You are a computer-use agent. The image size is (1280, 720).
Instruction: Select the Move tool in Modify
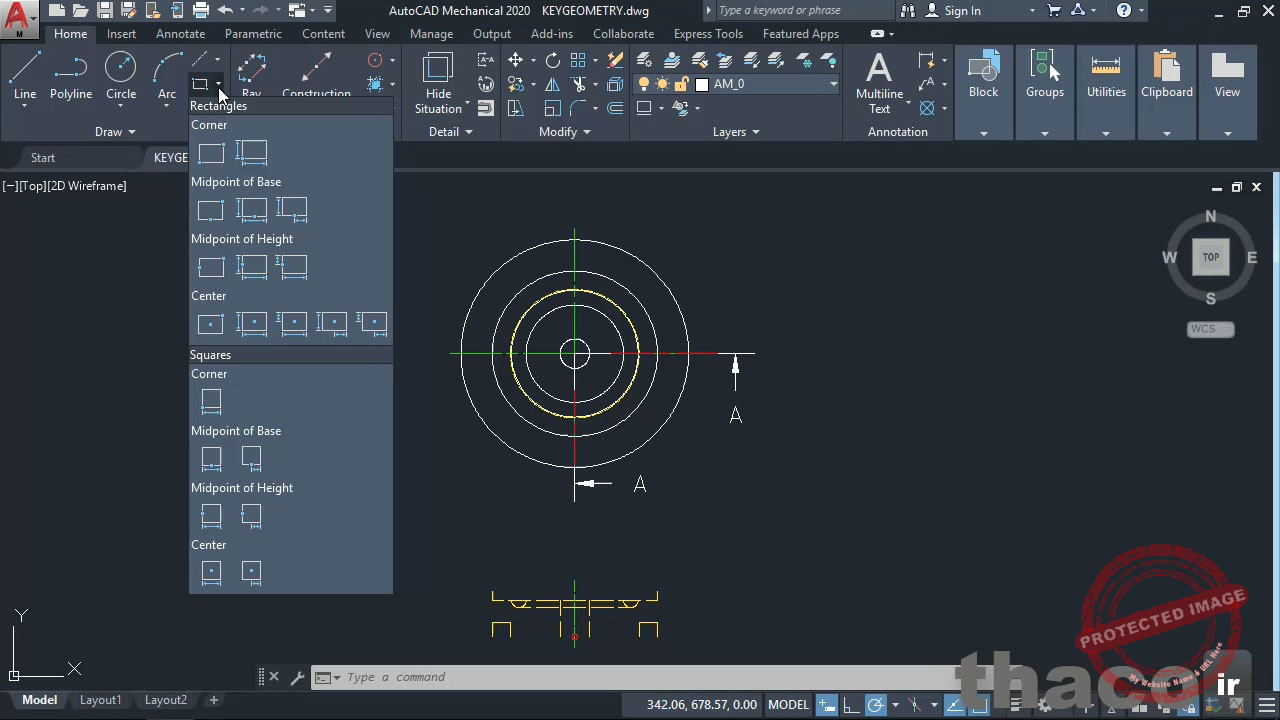[515, 60]
